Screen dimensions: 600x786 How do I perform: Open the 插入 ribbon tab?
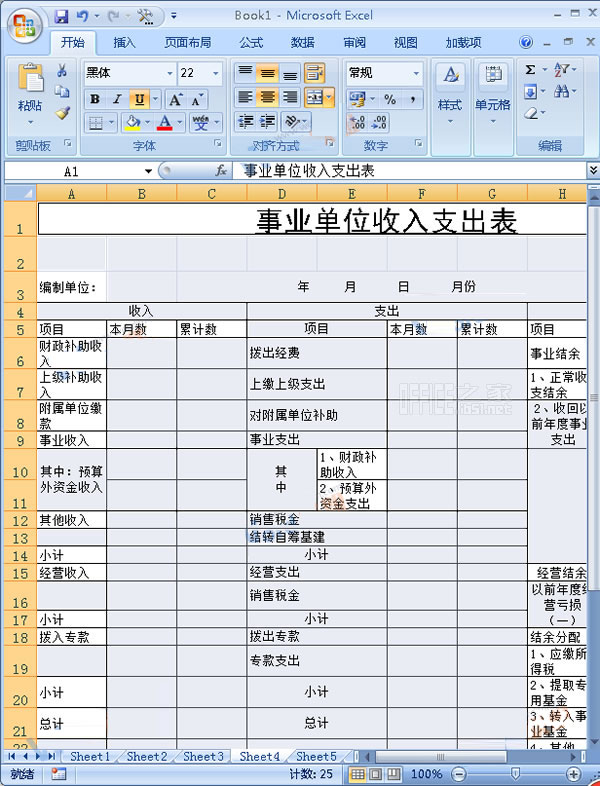(x=125, y=43)
